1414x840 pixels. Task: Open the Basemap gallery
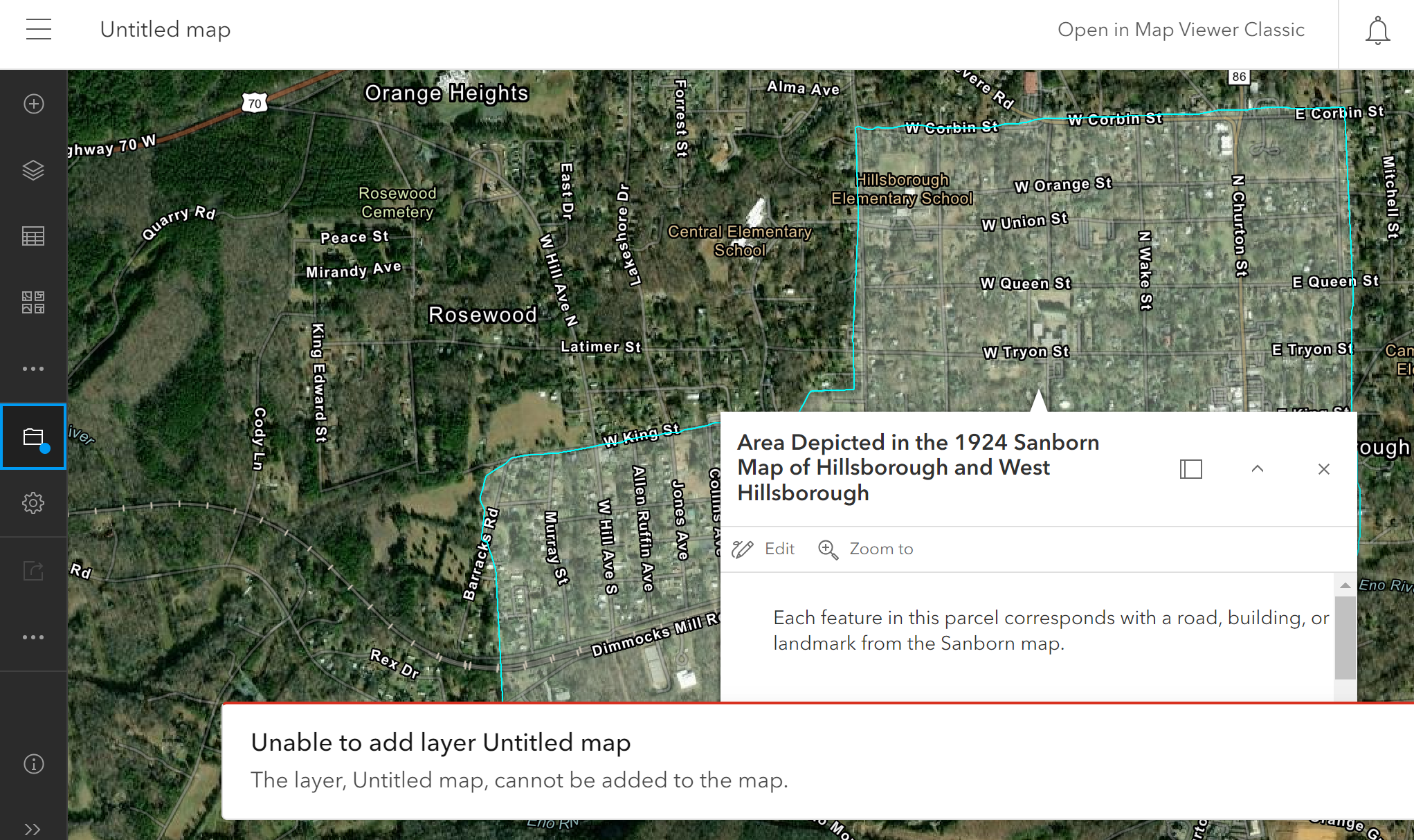[x=33, y=302]
